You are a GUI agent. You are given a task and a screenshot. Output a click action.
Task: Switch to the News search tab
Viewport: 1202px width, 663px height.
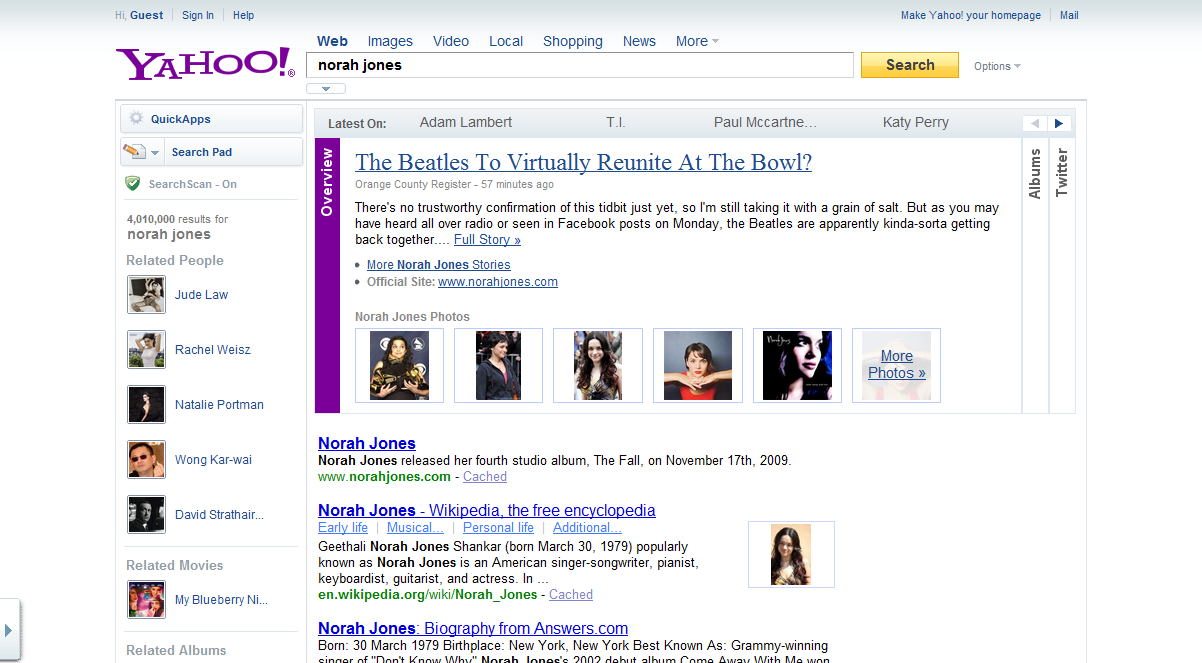pyautogui.click(x=639, y=42)
